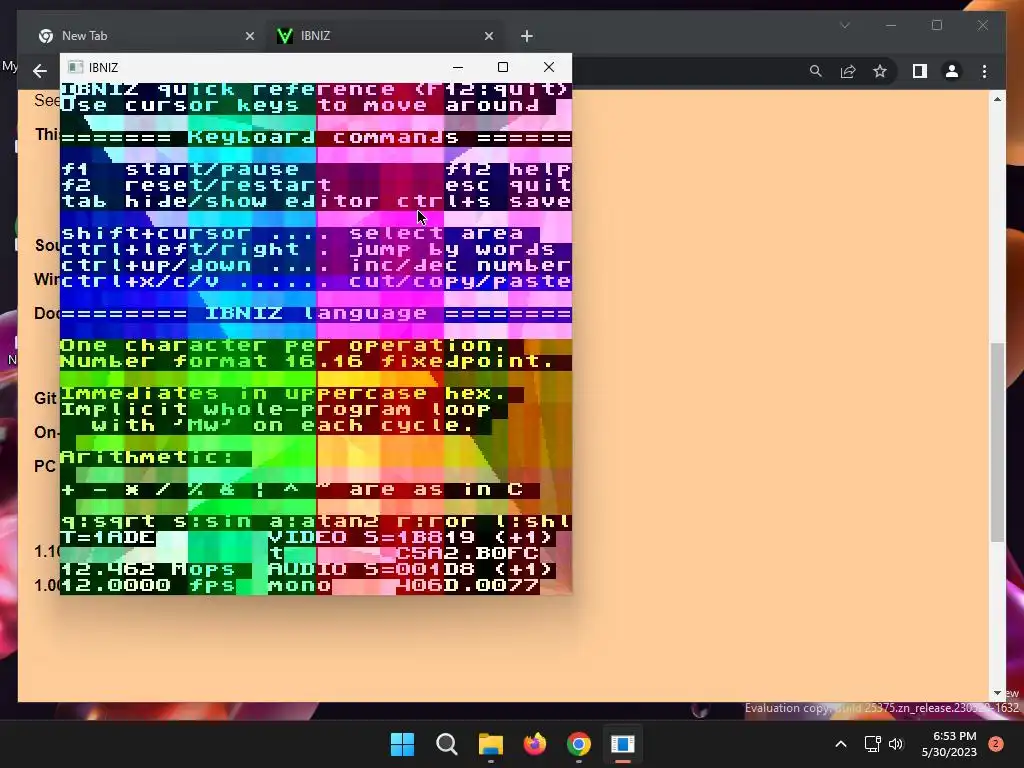Close the IBNIZ browser tab
1024x768 pixels.
click(488, 37)
